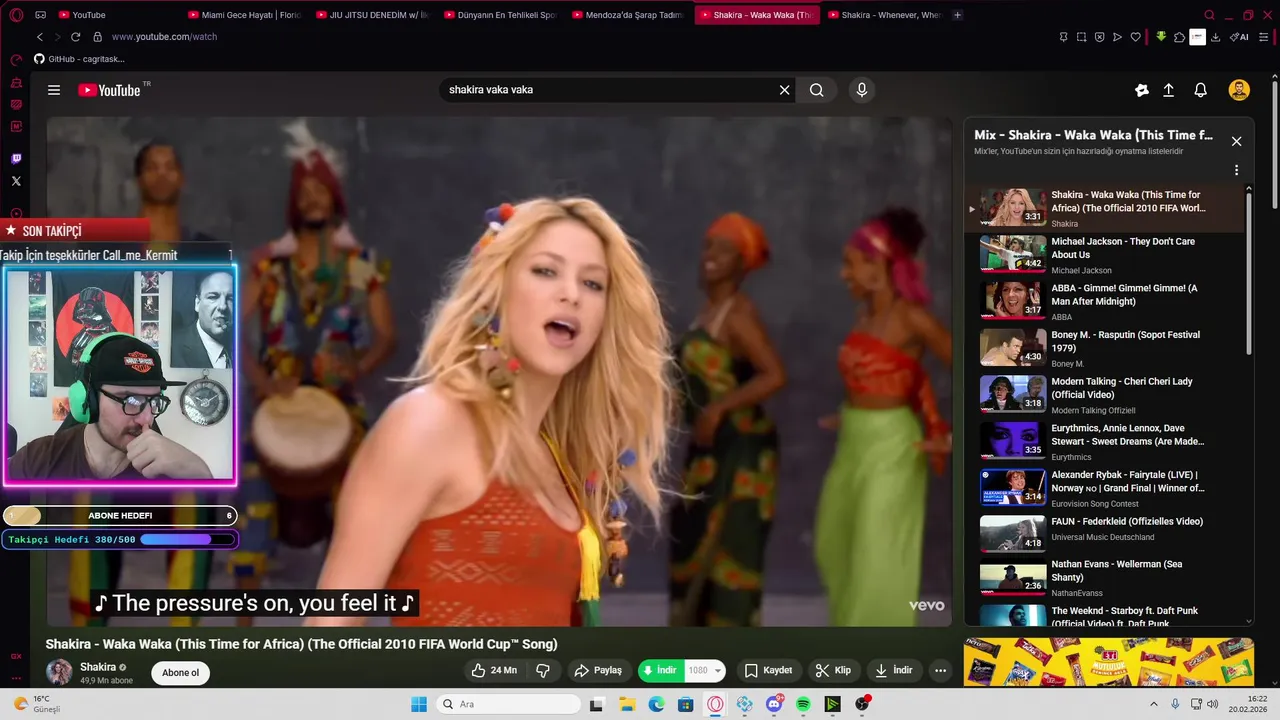Select Modern Talking Cheri Cheri Lady
This screenshot has height=720, width=1280.
tap(1104, 395)
